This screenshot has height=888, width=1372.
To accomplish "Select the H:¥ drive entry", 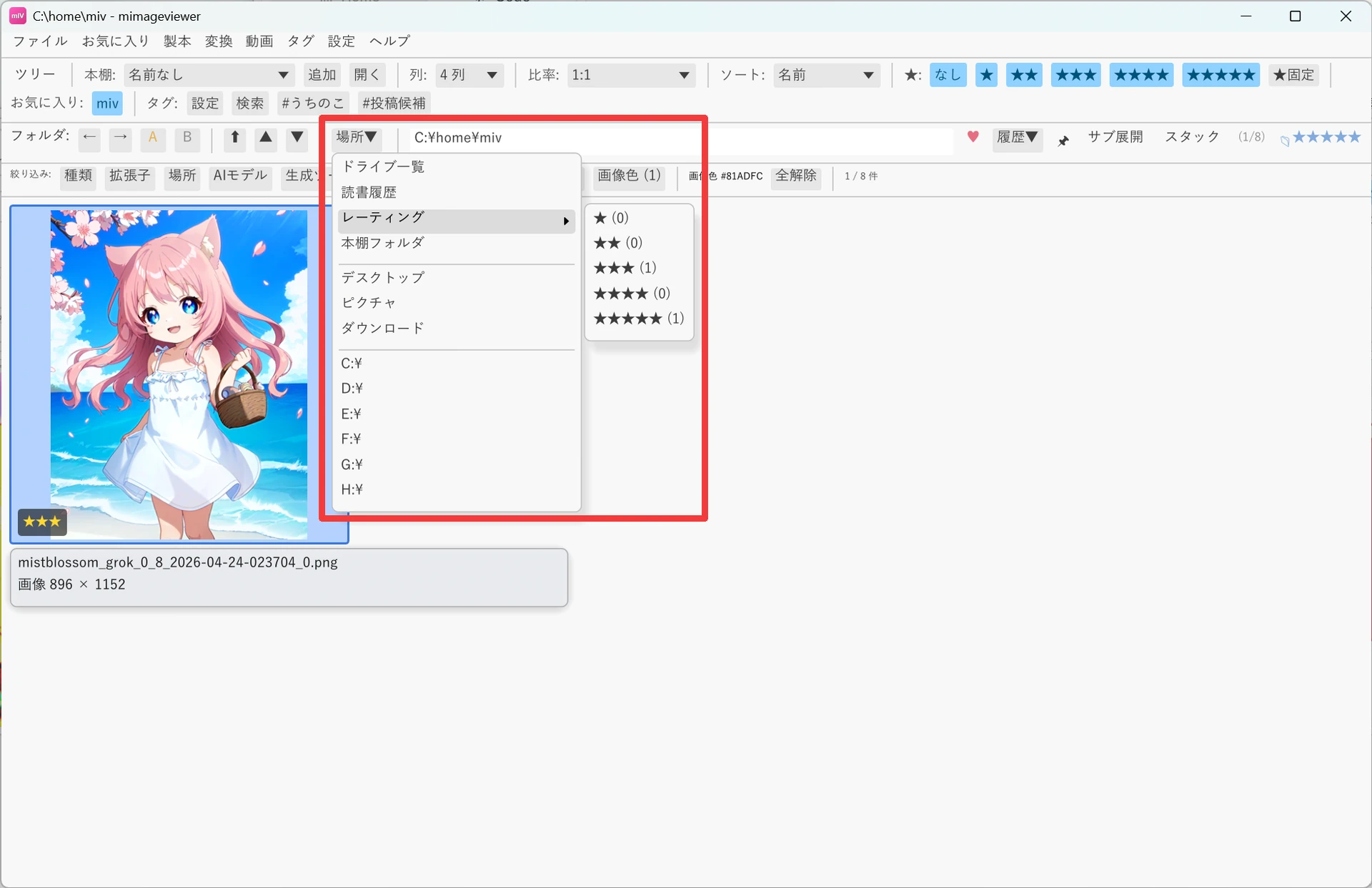I will point(457,490).
